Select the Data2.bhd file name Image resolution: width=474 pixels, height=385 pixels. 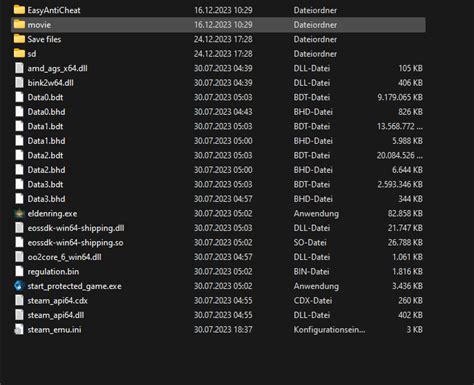click(46, 170)
